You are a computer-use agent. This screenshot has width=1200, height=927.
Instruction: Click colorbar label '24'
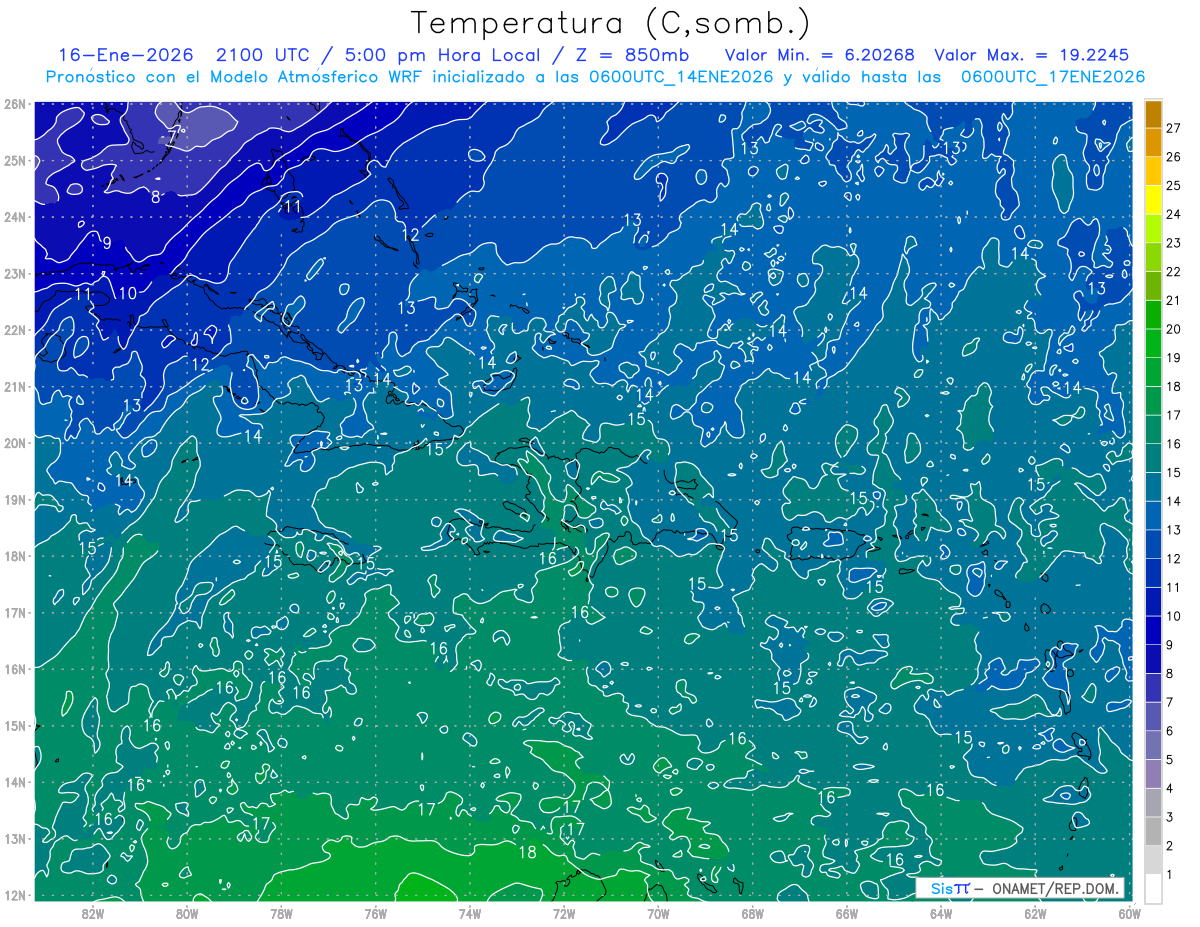click(x=1173, y=214)
